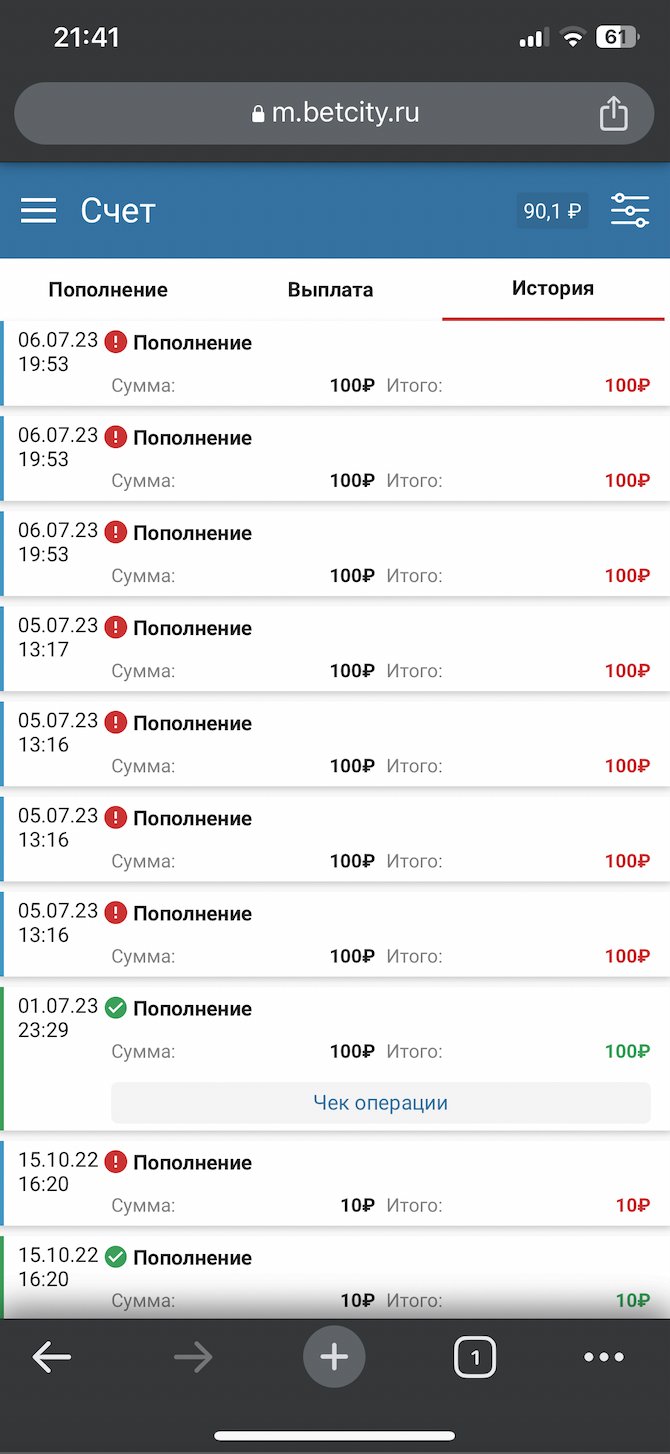The image size is (670, 1454).
Task: Tap the green success checkmark on 01.07.23
Action: click(x=116, y=1008)
